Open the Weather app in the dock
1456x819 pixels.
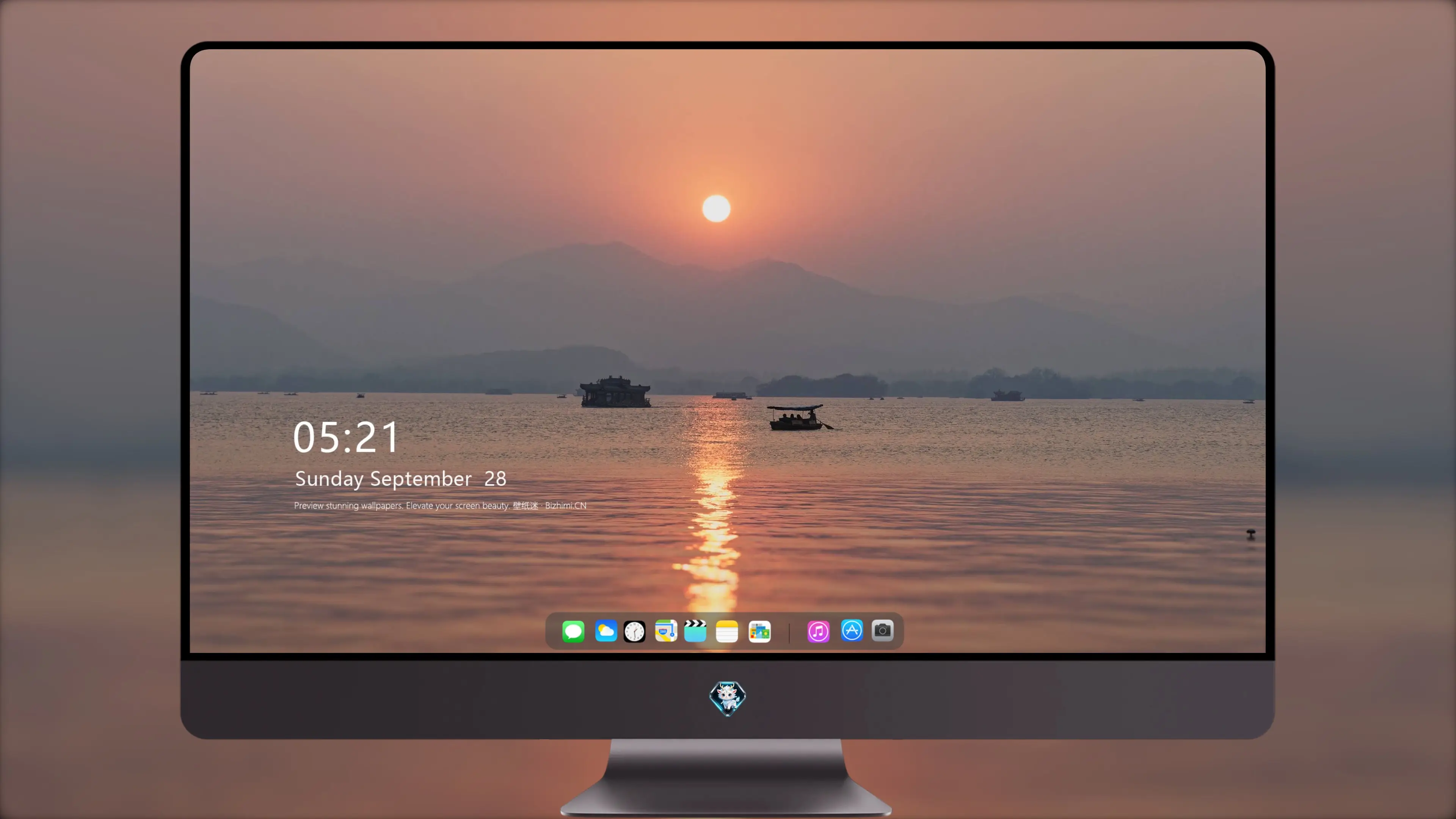point(606,631)
